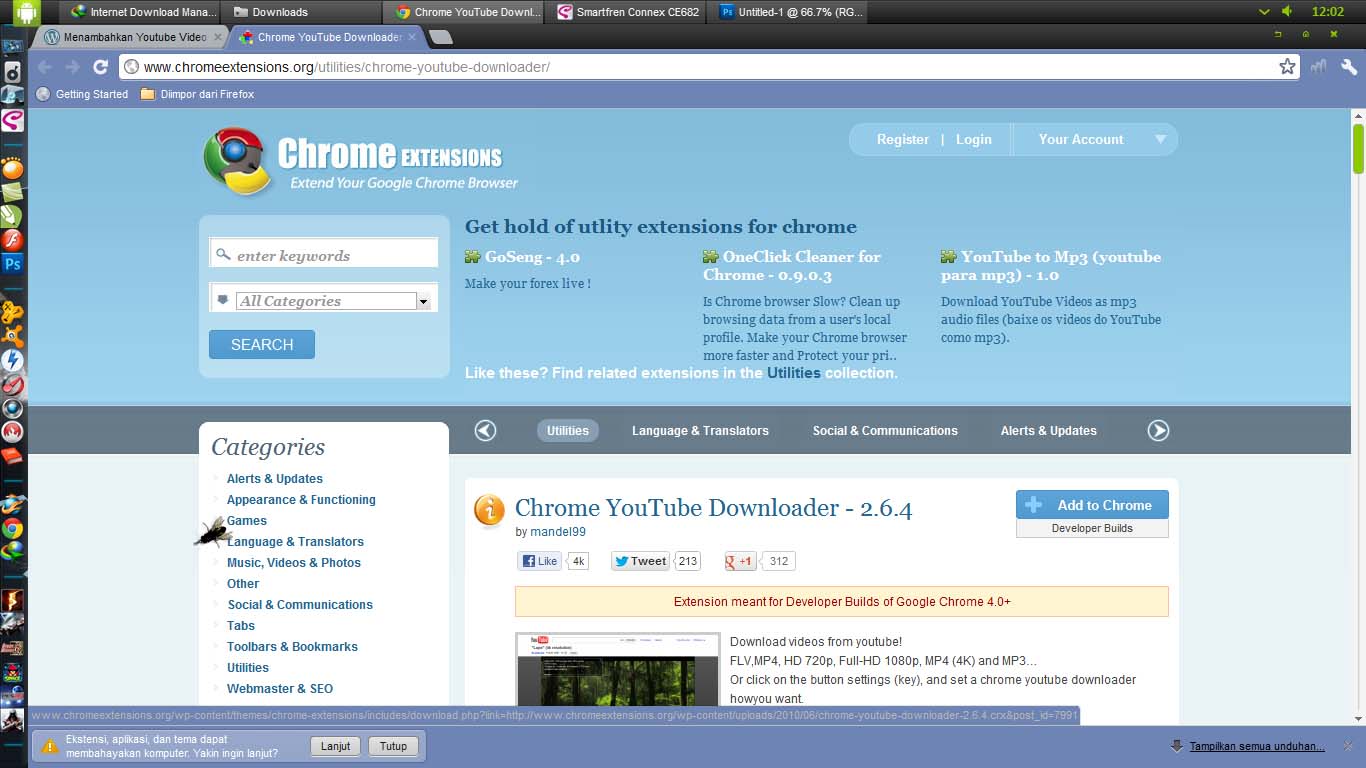Click the enter keywords search field
Viewport: 1366px width, 768px height.
[324, 255]
